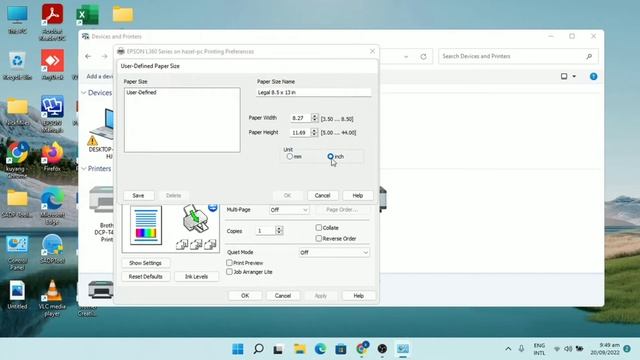Open the Multi-Page dropdown

(x=289, y=210)
